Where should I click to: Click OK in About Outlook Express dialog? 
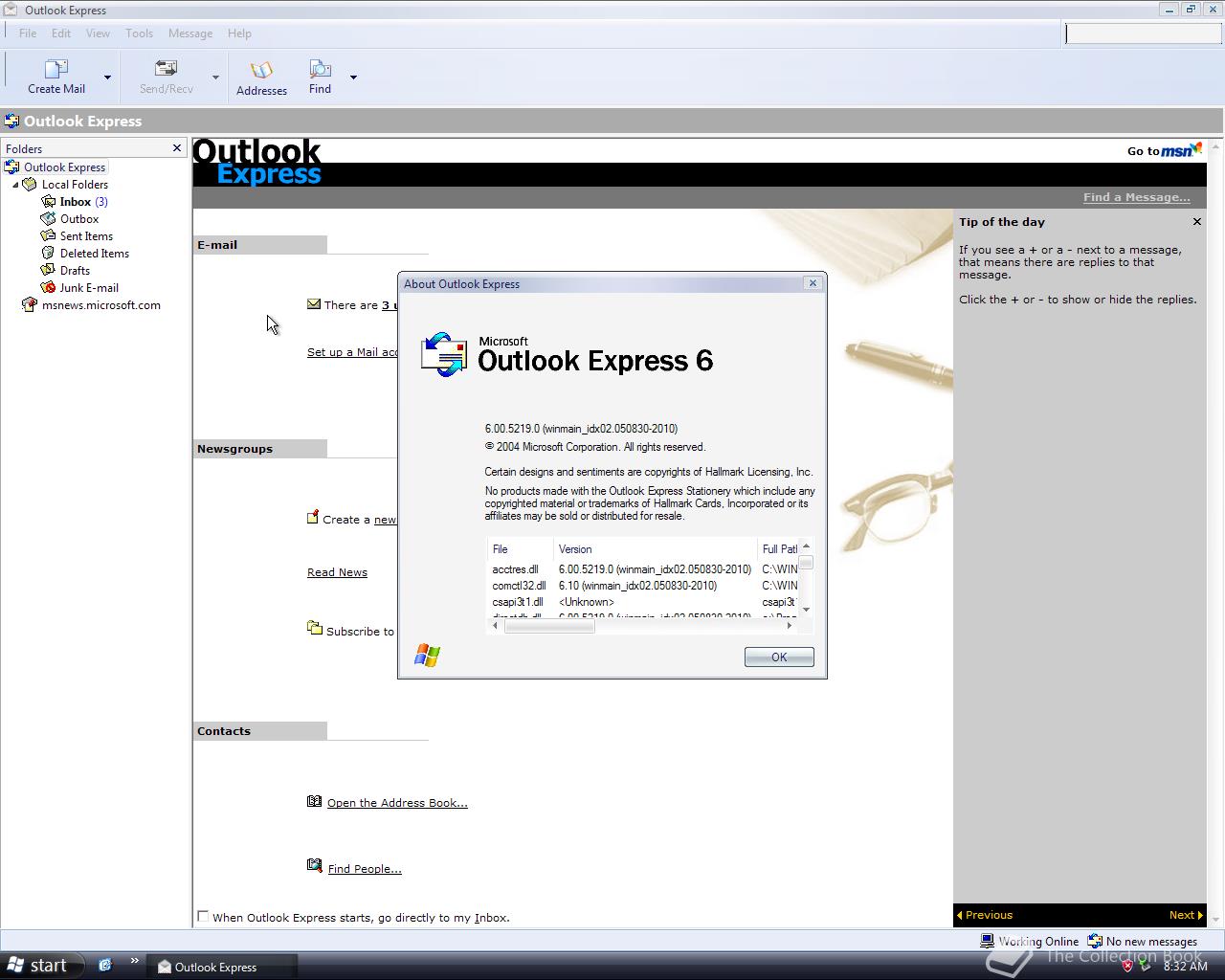pyautogui.click(x=779, y=657)
